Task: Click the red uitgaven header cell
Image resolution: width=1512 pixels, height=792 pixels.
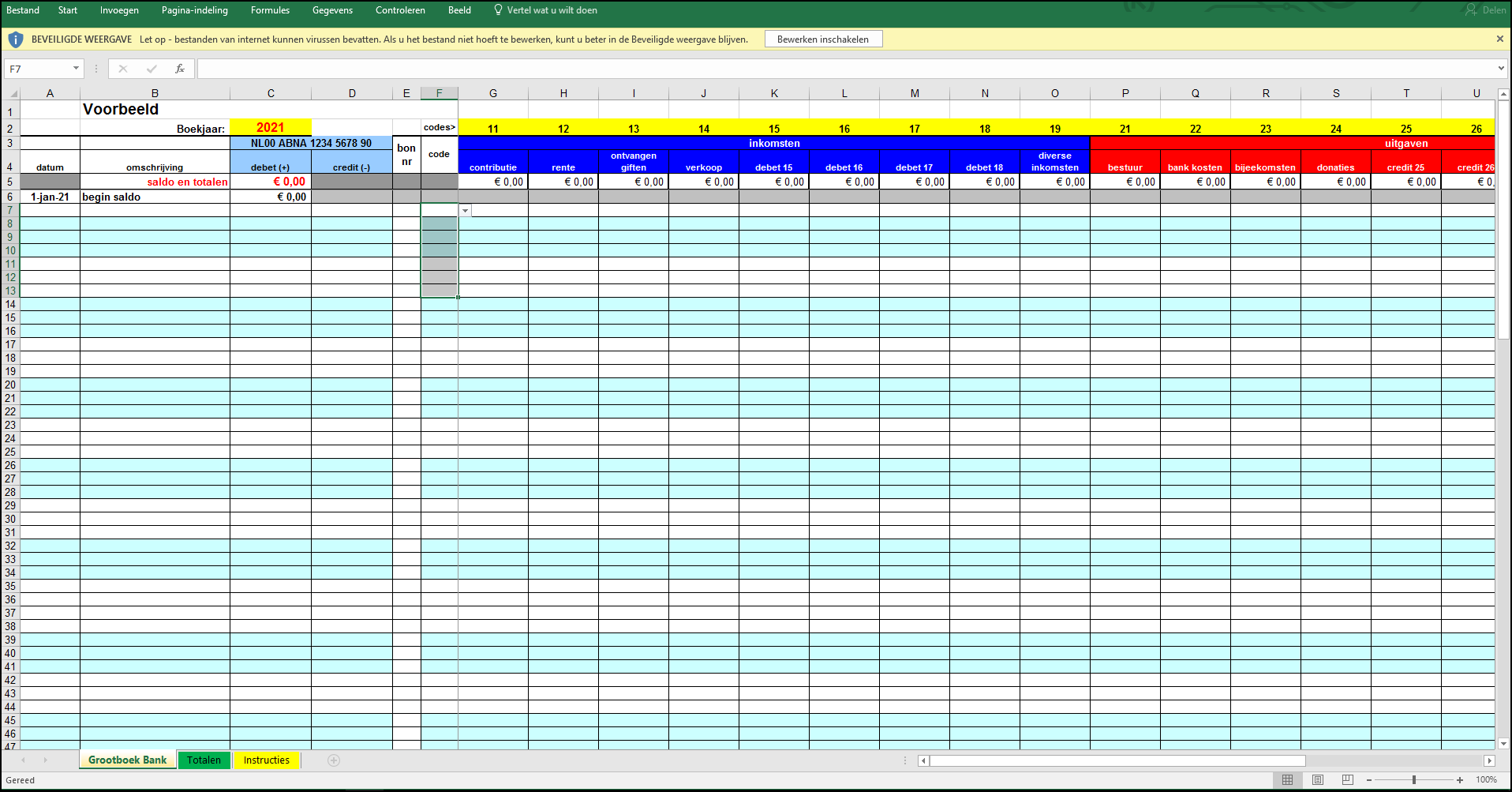Action: pyautogui.click(x=1293, y=143)
